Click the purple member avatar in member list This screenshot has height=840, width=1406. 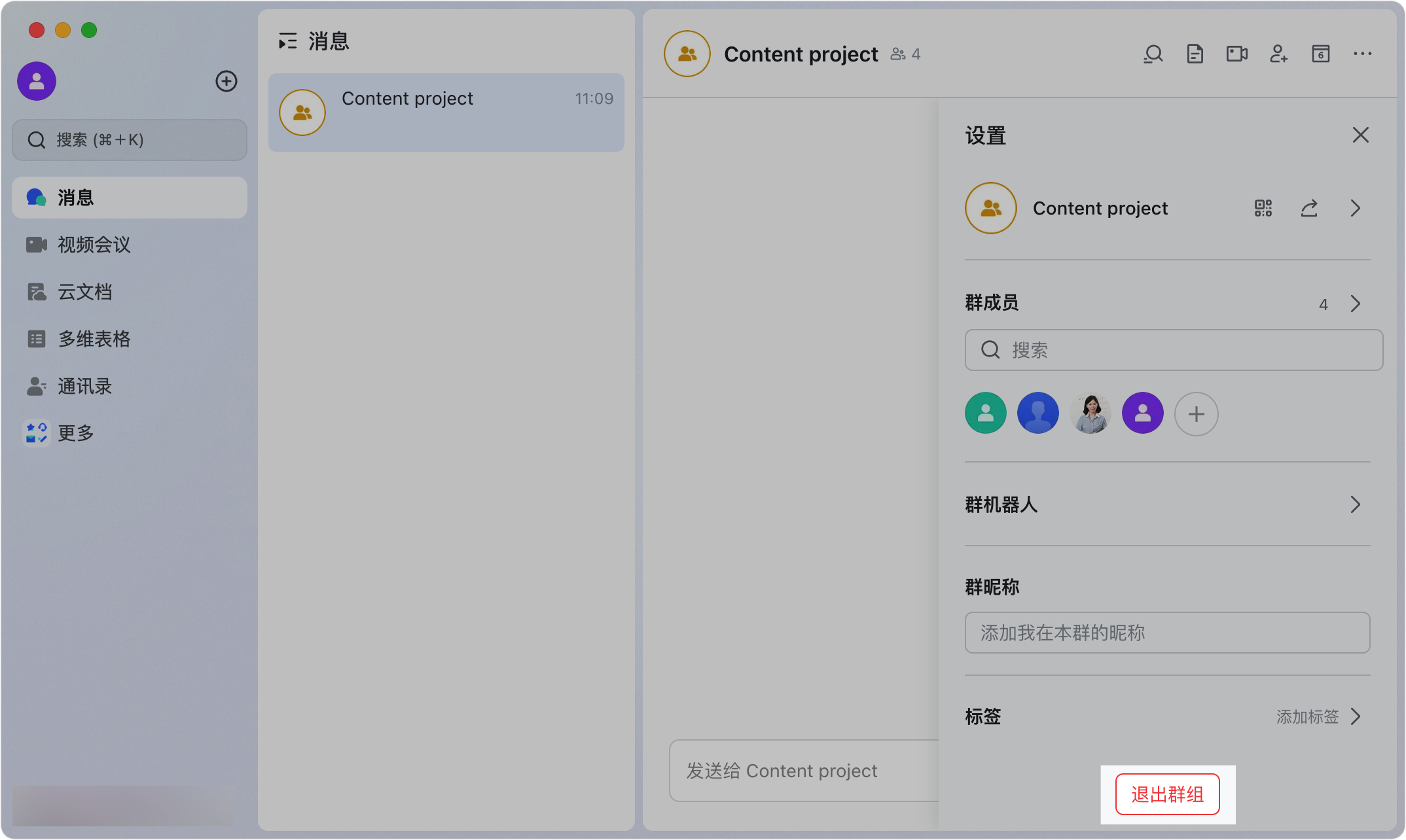[1143, 413]
